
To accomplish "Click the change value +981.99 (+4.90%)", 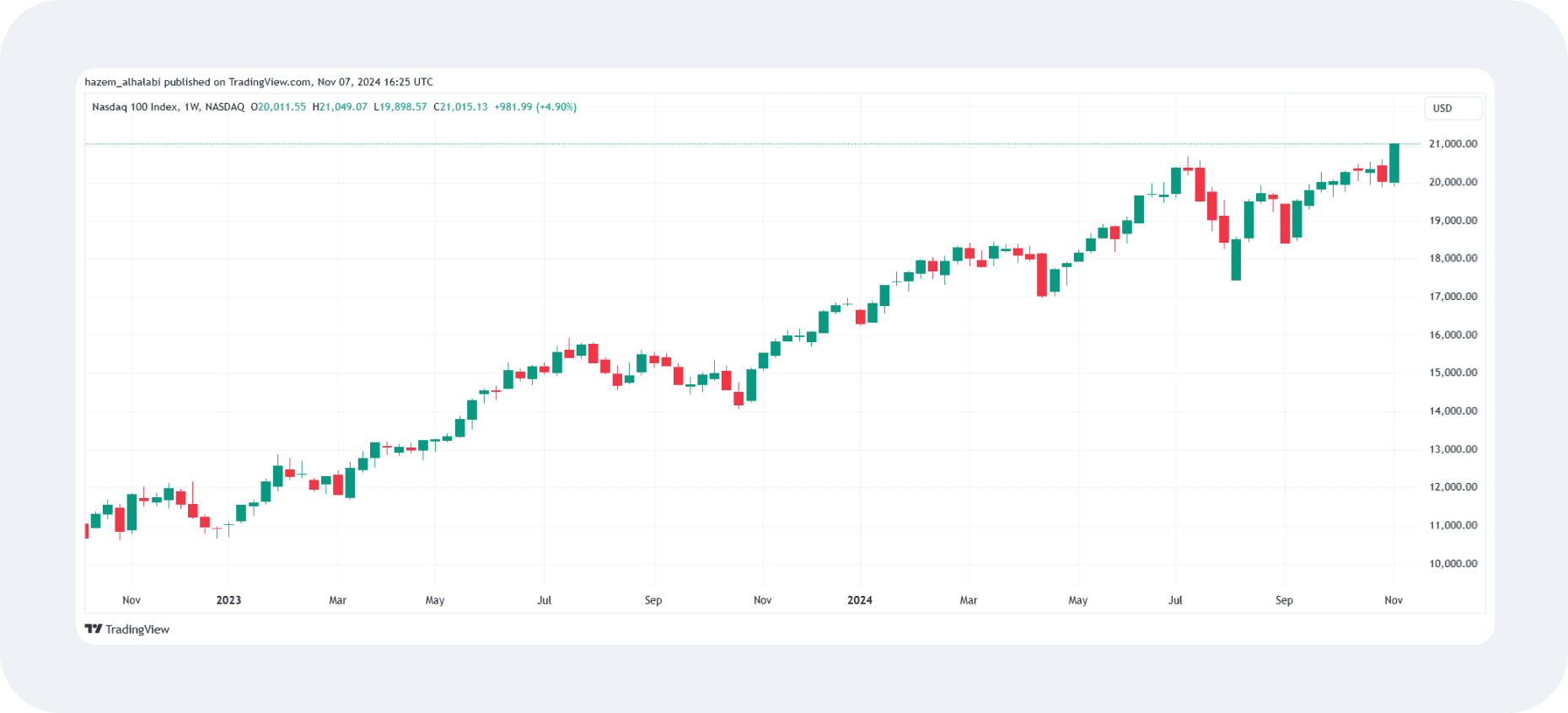I will [535, 107].
